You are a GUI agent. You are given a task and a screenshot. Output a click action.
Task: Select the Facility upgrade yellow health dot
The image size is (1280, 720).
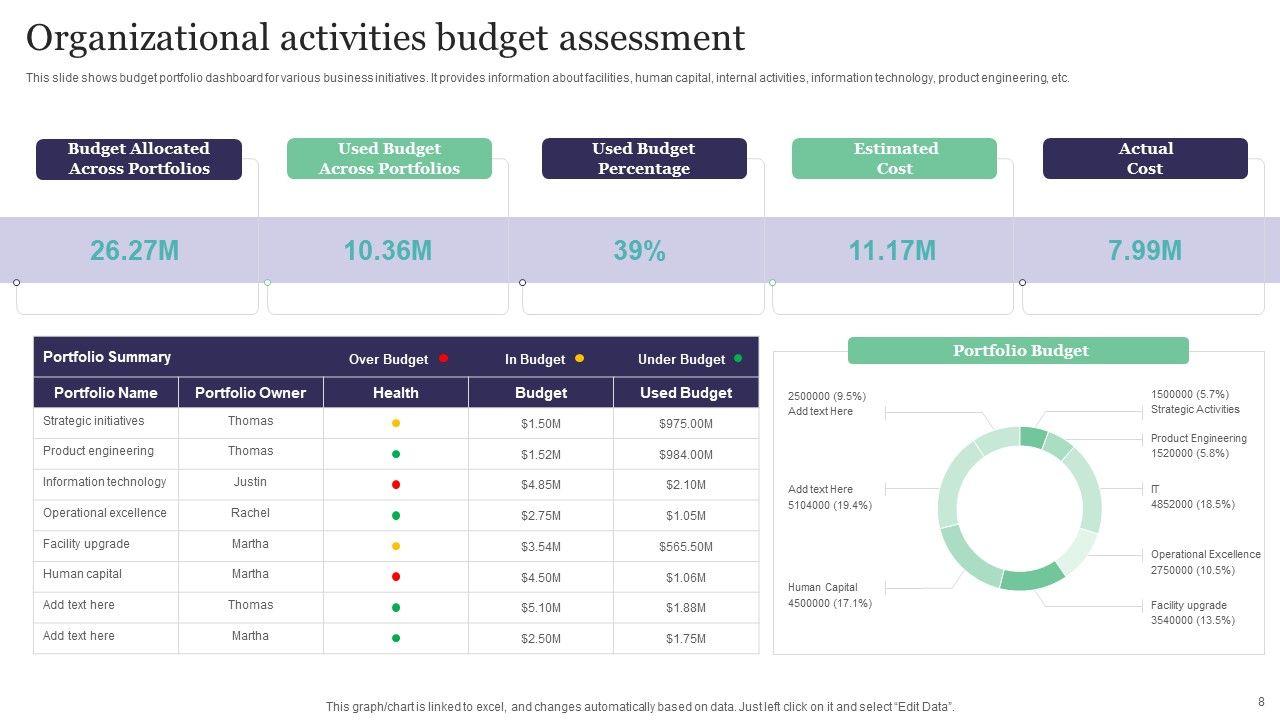[x=396, y=546]
